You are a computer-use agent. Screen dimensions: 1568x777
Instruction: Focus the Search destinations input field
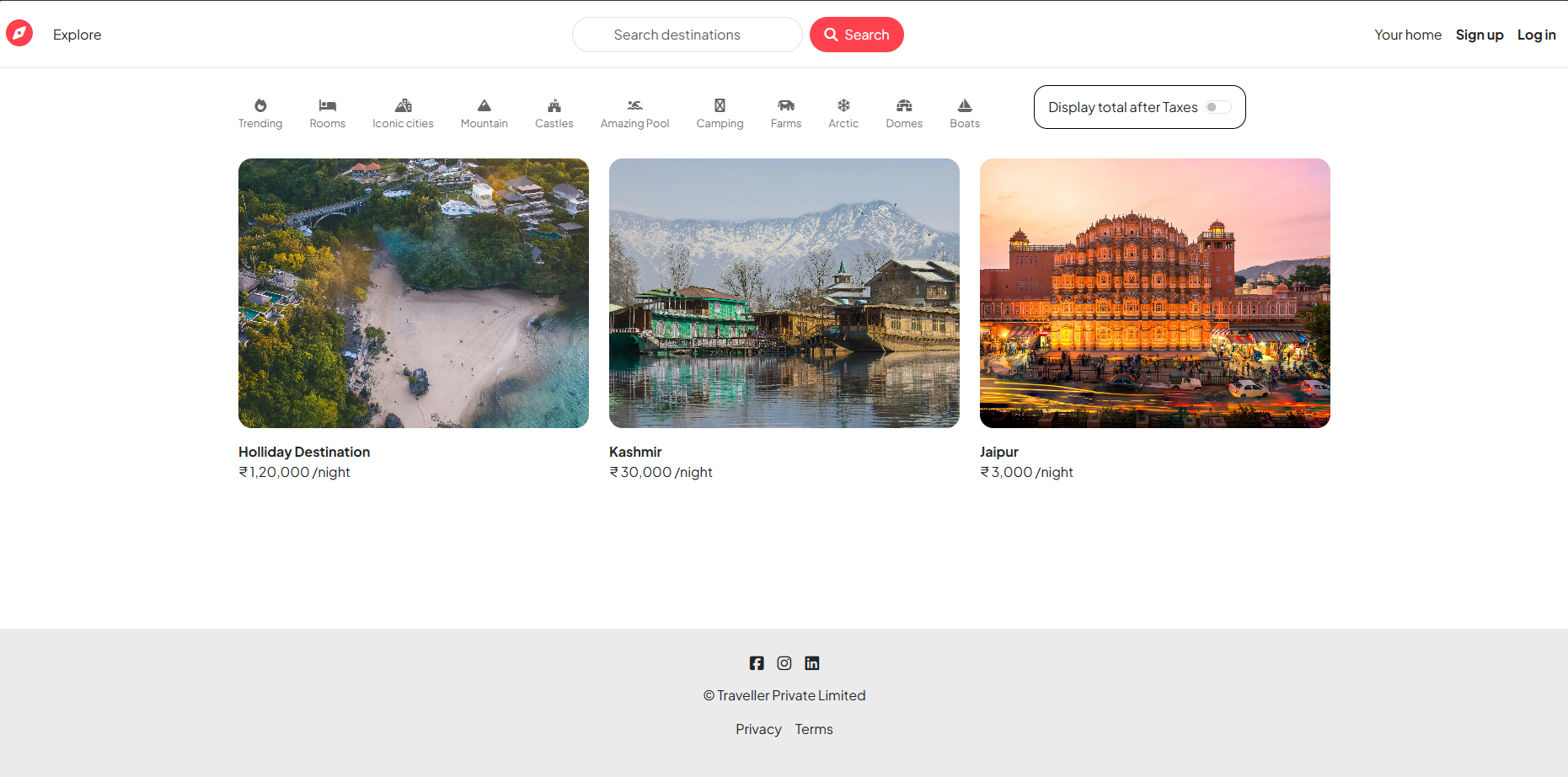click(x=687, y=35)
